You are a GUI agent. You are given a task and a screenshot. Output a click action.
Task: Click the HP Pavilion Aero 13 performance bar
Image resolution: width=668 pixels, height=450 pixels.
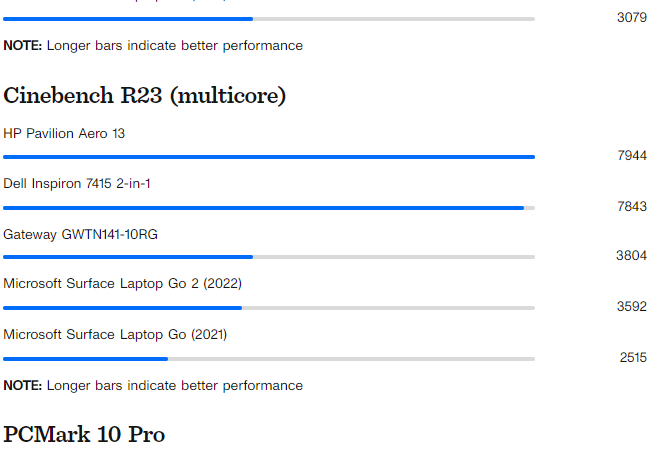point(268,157)
